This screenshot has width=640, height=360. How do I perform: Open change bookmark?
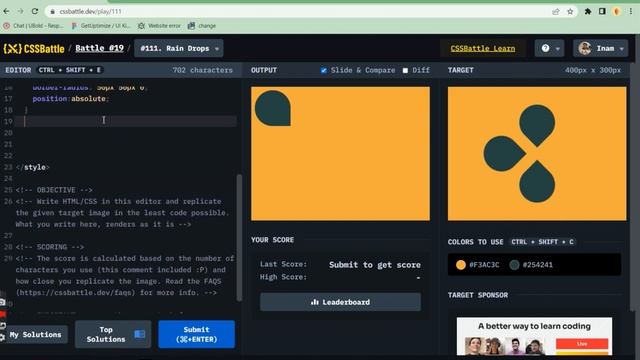202,26
